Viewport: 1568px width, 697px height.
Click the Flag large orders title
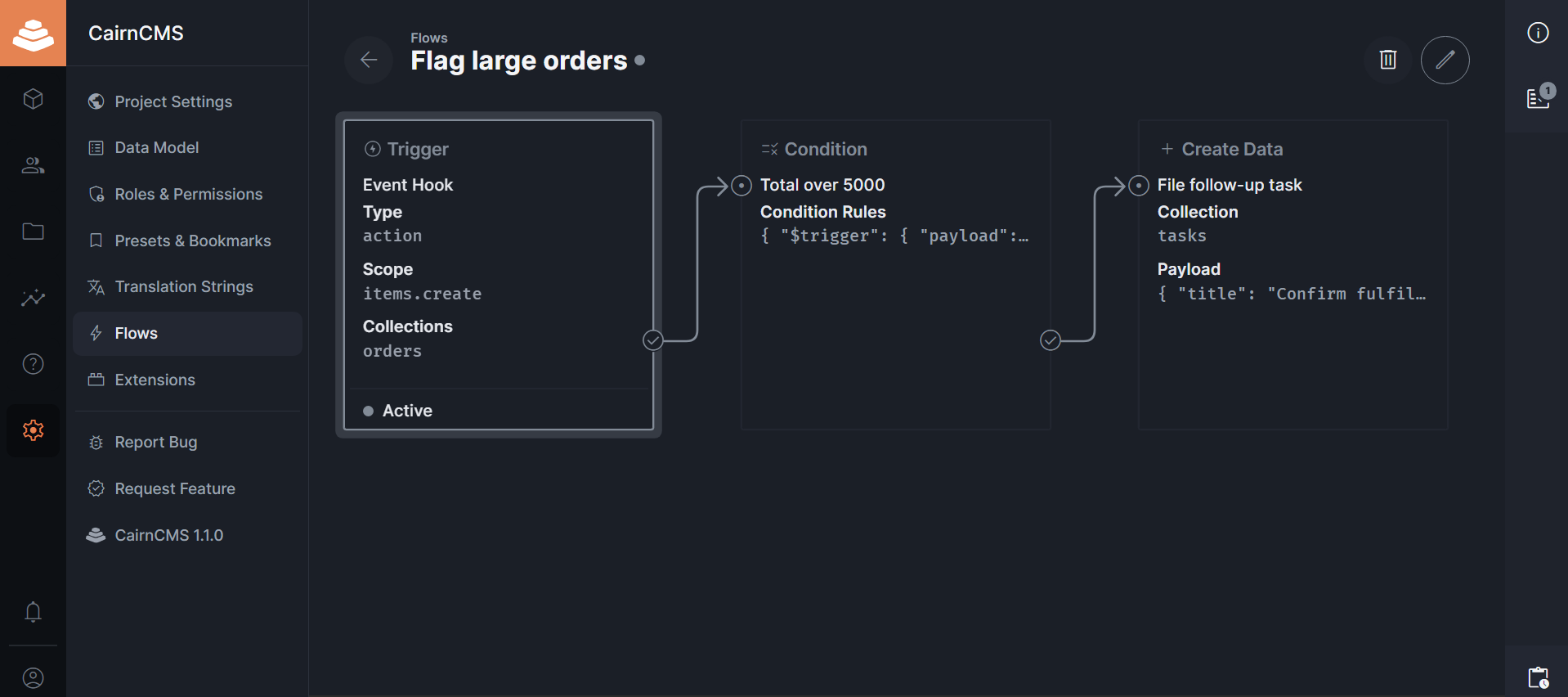point(518,61)
